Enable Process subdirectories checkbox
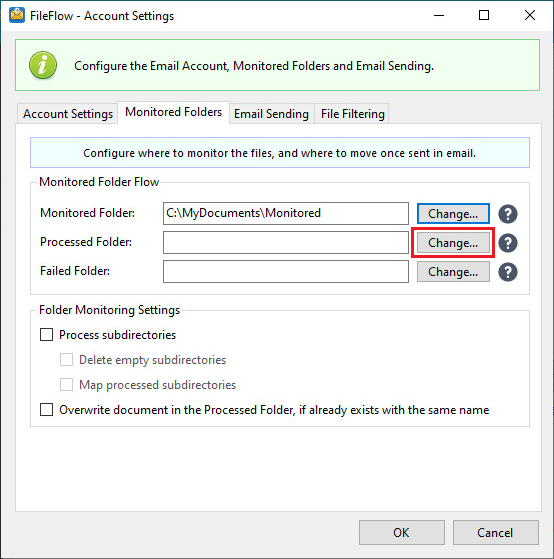Viewport: 554px width, 559px height. (x=46, y=335)
